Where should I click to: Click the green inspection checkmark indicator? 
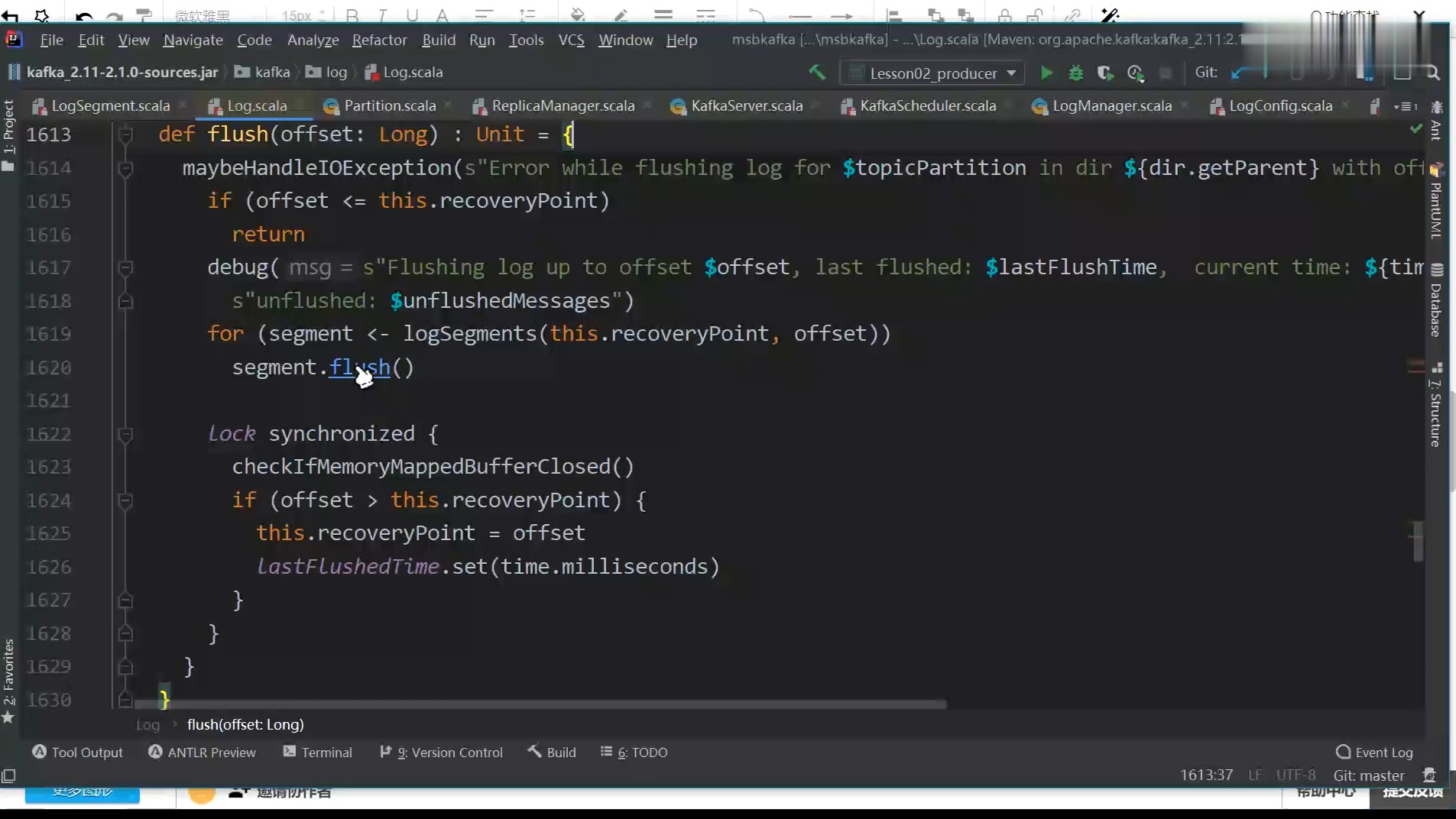[x=1415, y=128]
